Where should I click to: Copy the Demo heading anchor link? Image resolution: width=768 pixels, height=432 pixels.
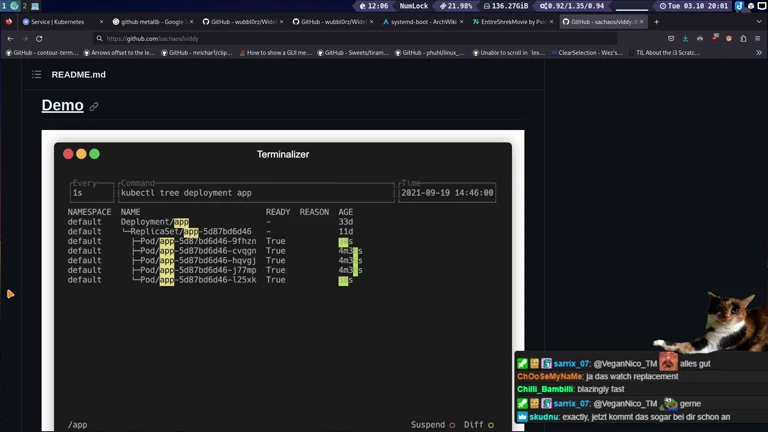coord(94,106)
